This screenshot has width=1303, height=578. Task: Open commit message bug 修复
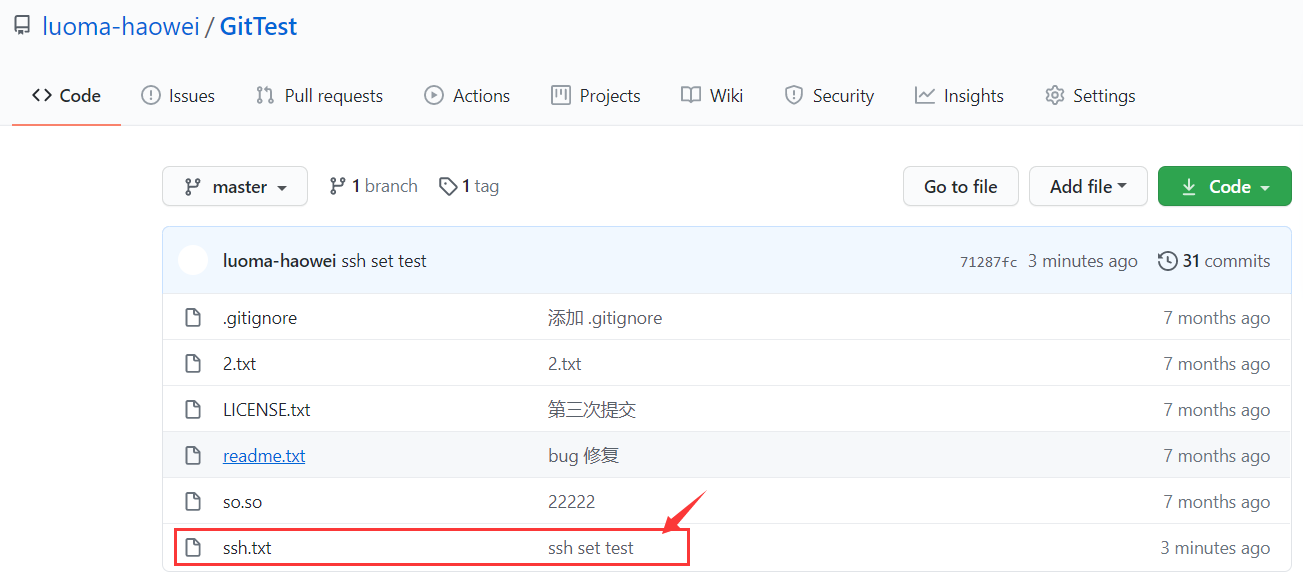point(584,456)
